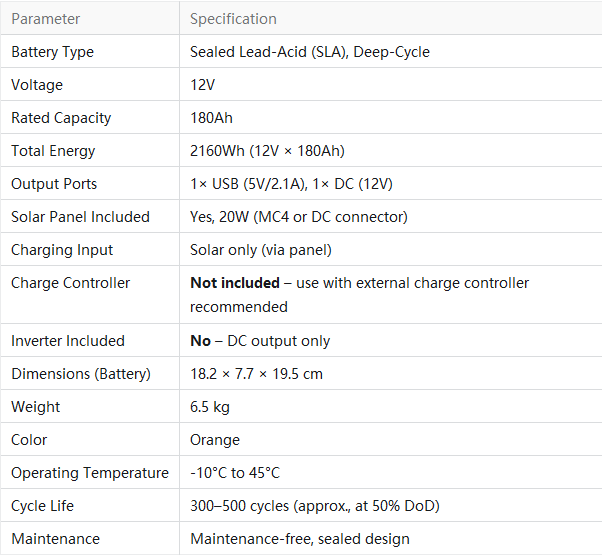Select the Maintenance-free, sealed design text
Image resolution: width=602 pixels, height=555 pixels.
[x=300, y=539]
